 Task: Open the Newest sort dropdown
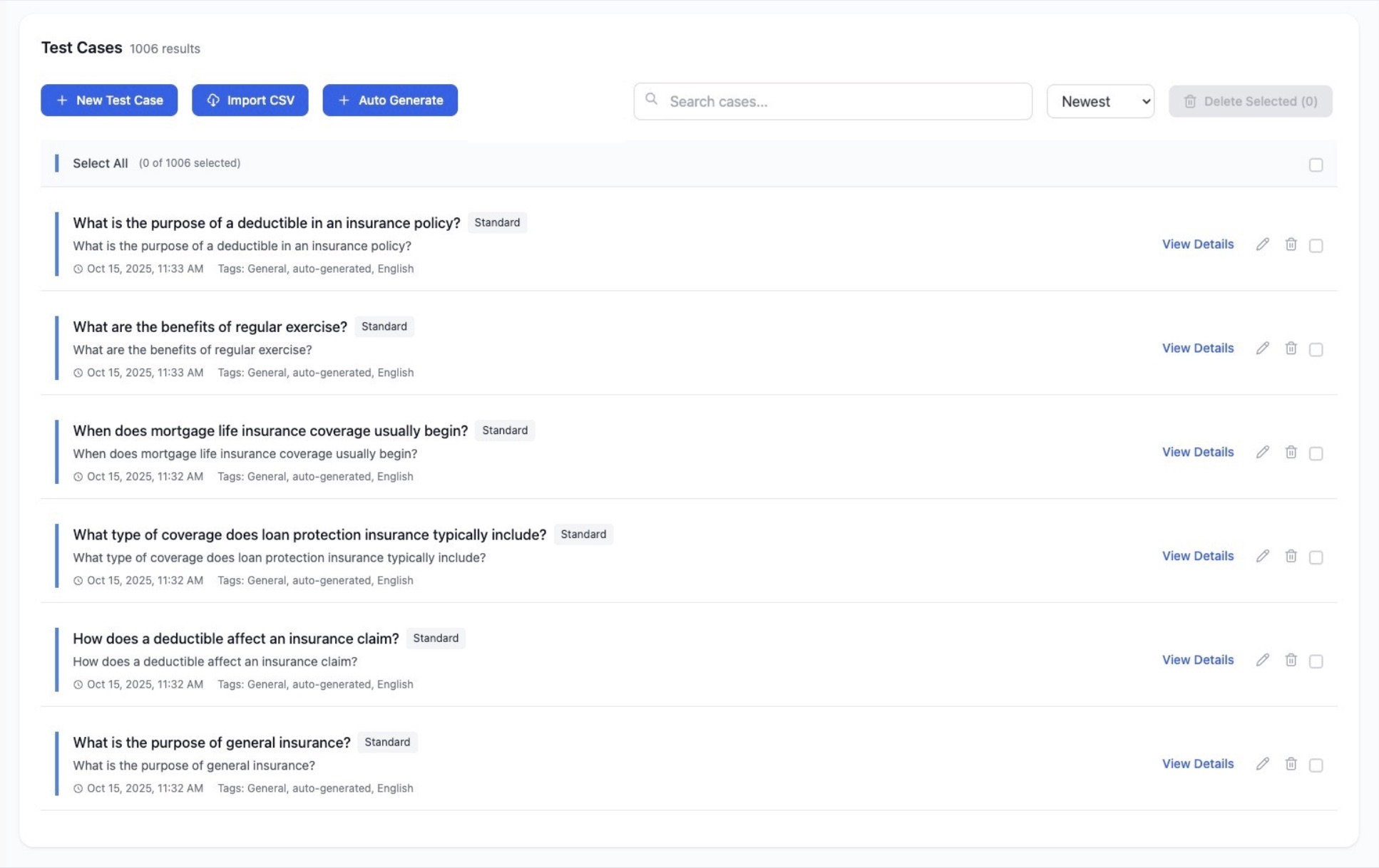[x=1099, y=101]
